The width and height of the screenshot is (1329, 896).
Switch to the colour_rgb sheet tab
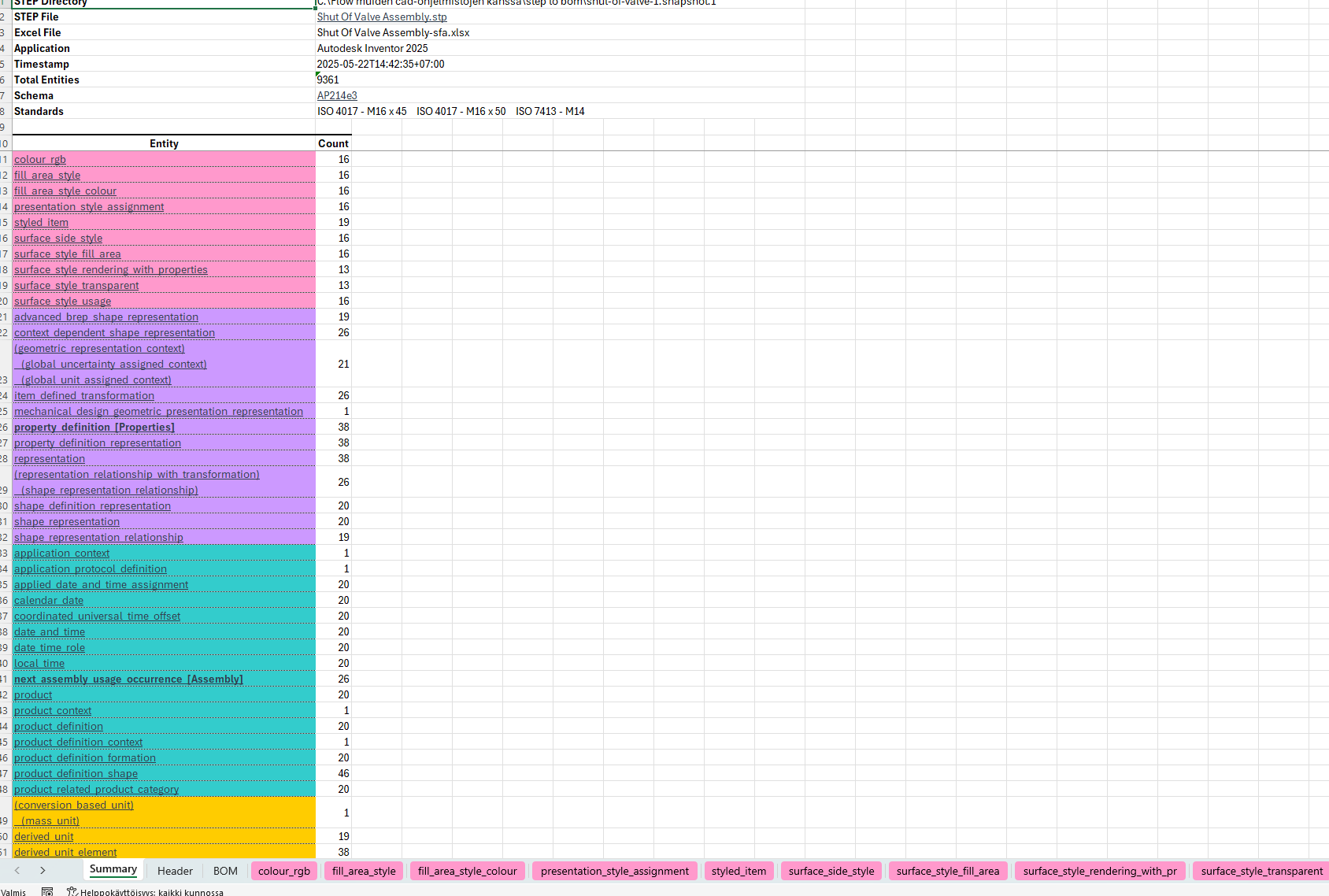[284, 871]
